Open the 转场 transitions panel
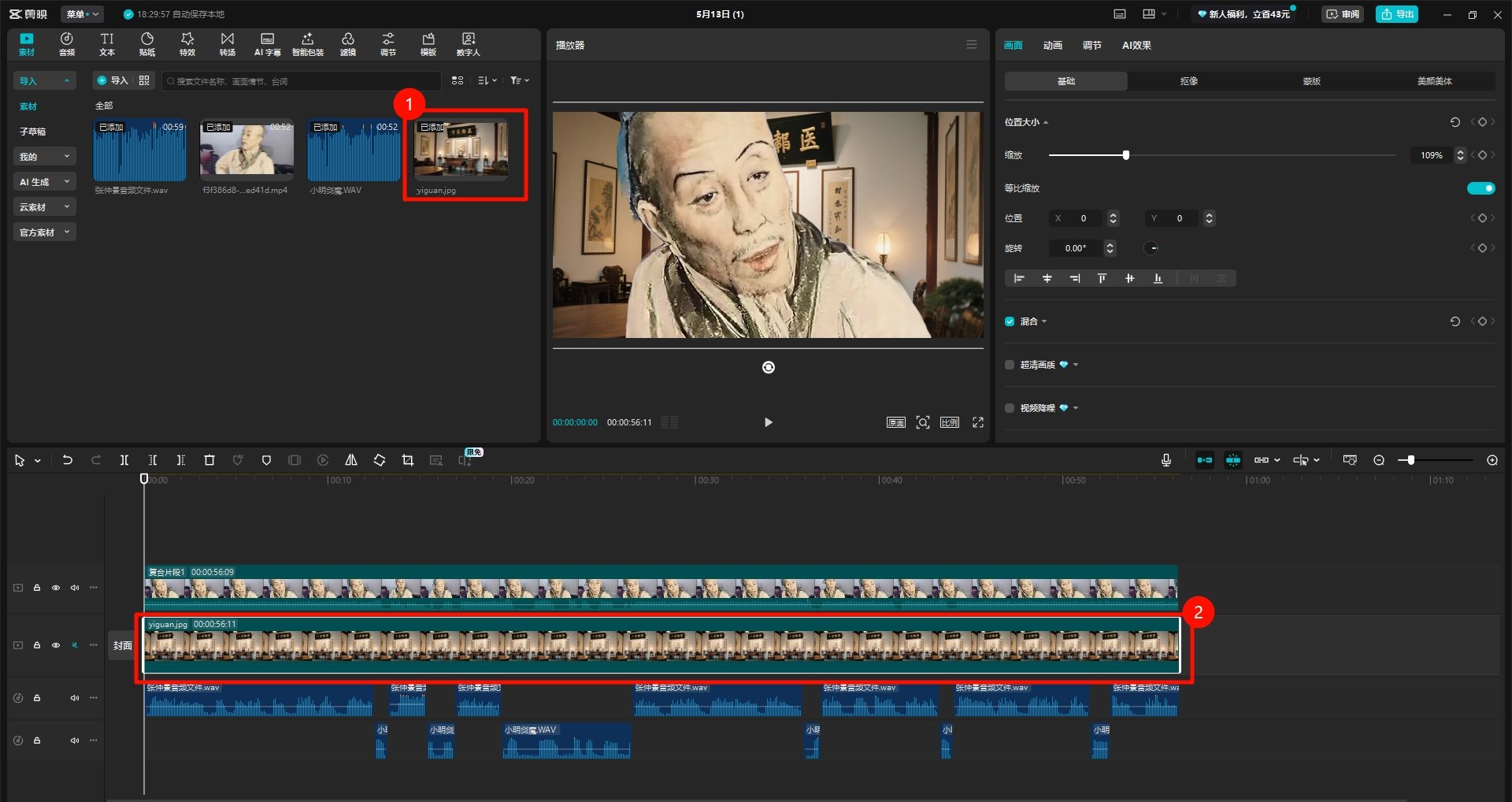The image size is (1512, 802). (227, 44)
